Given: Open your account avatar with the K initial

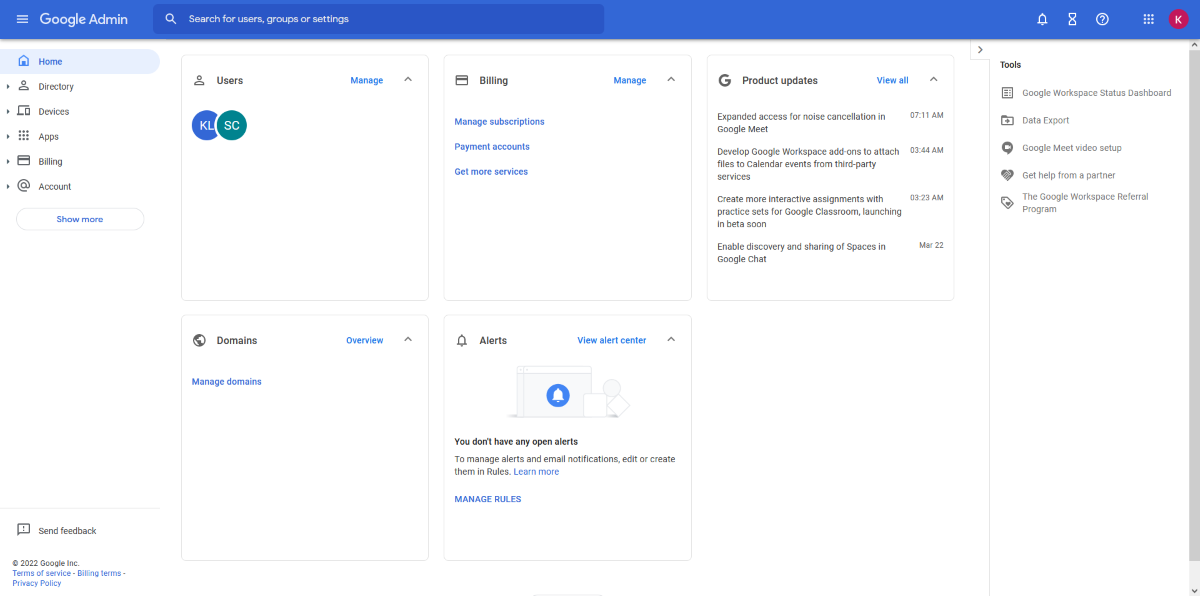Looking at the screenshot, I should pyautogui.click(x=1180, y=18).
